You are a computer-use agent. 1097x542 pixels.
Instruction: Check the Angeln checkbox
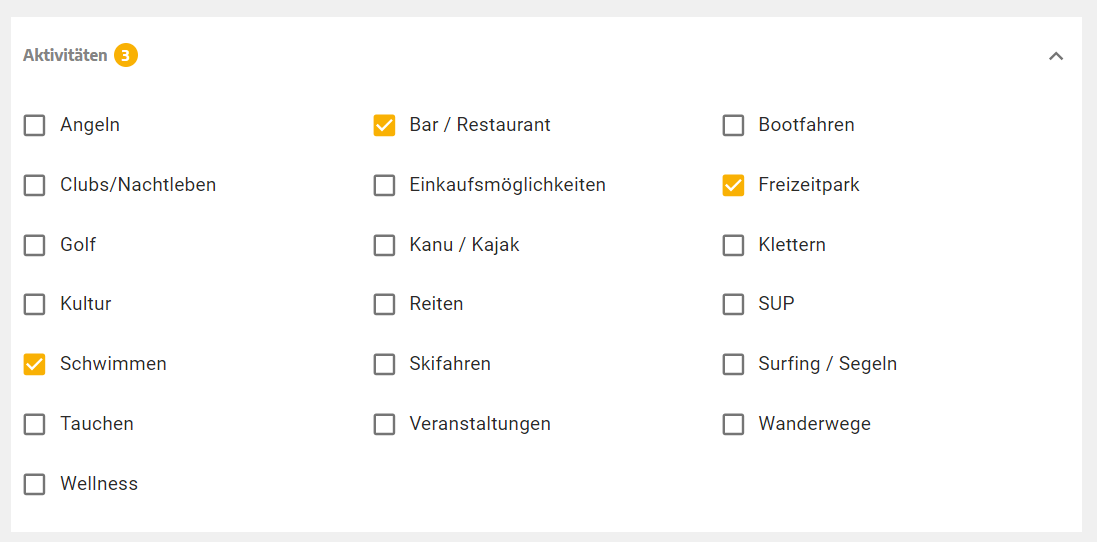click(x=35, y=125)
